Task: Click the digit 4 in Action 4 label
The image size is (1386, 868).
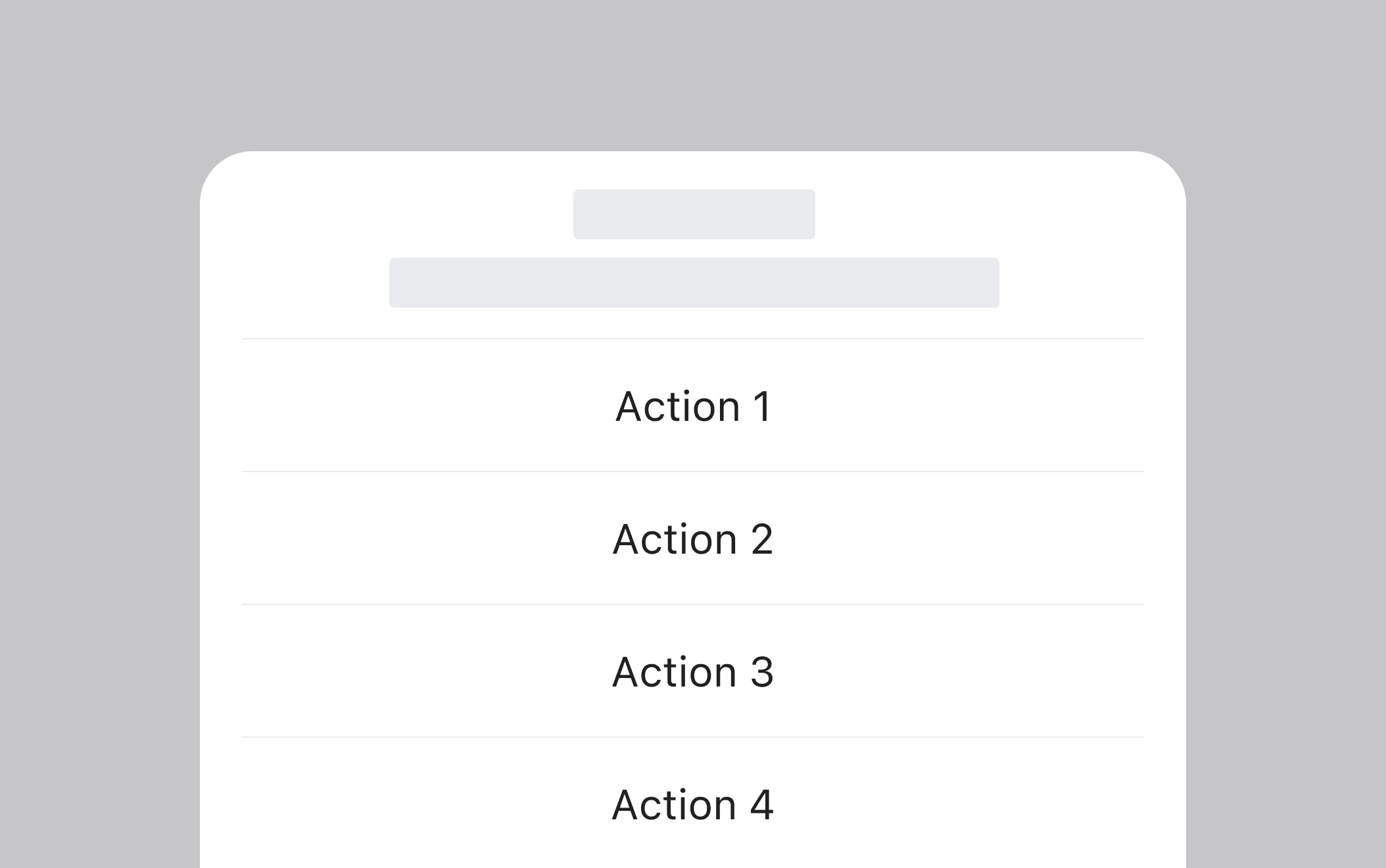Action: point(762,805)
